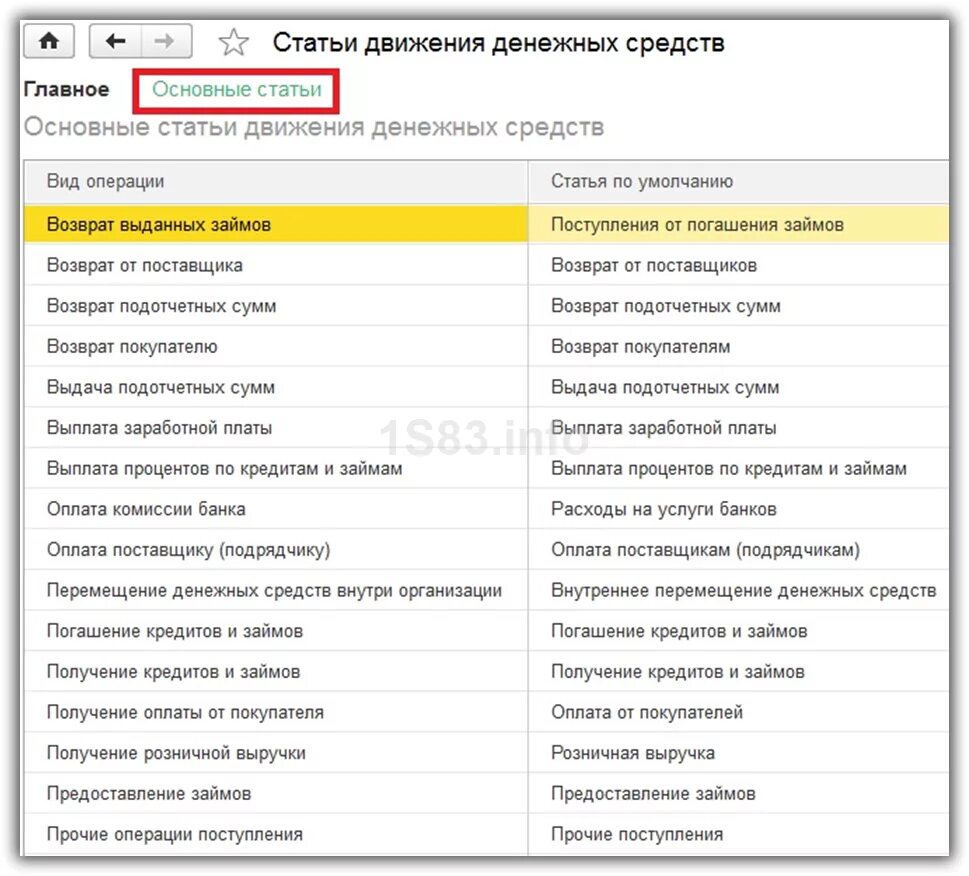The width and height of the screenshot is (969, 876).
Task: Select row Оплата комиссии банка
Action: coord(276,509)
